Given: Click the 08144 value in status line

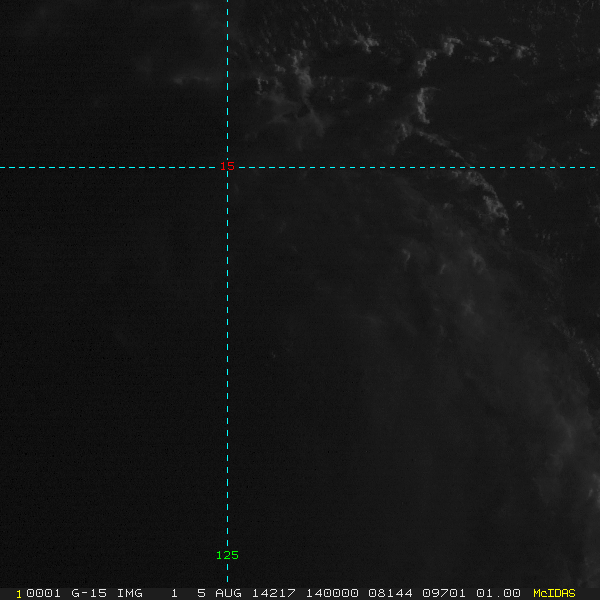Looking at the screenshot, I should coord(390,593).
